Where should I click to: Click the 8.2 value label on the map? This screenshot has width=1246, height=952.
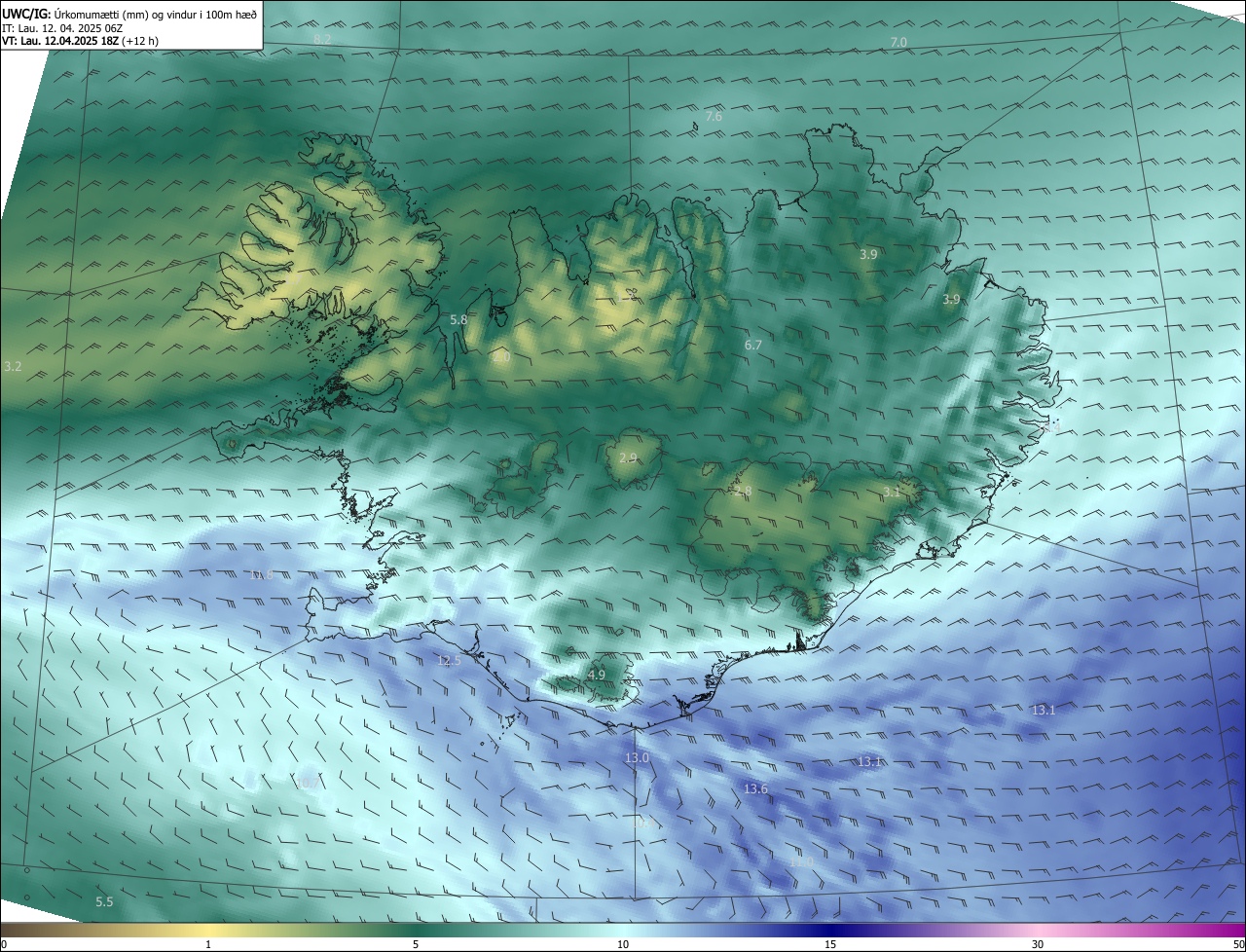[322, 39]
